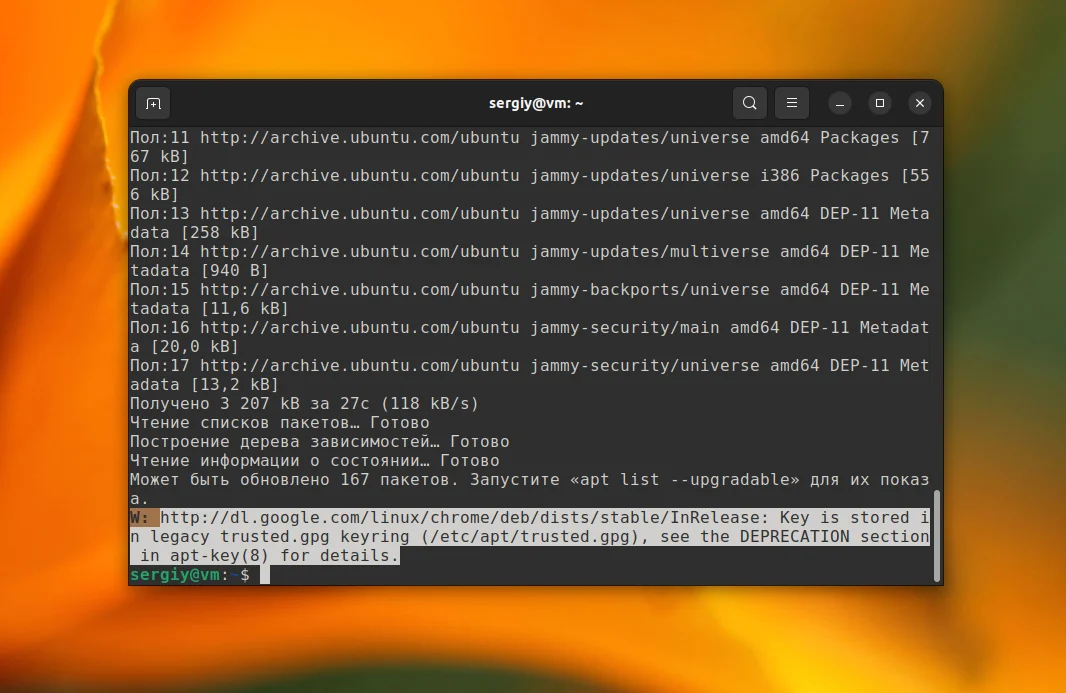The image size is (1066, 693).
Task: Place the cursor at the shell prompt
Action: tap(263, 574)
